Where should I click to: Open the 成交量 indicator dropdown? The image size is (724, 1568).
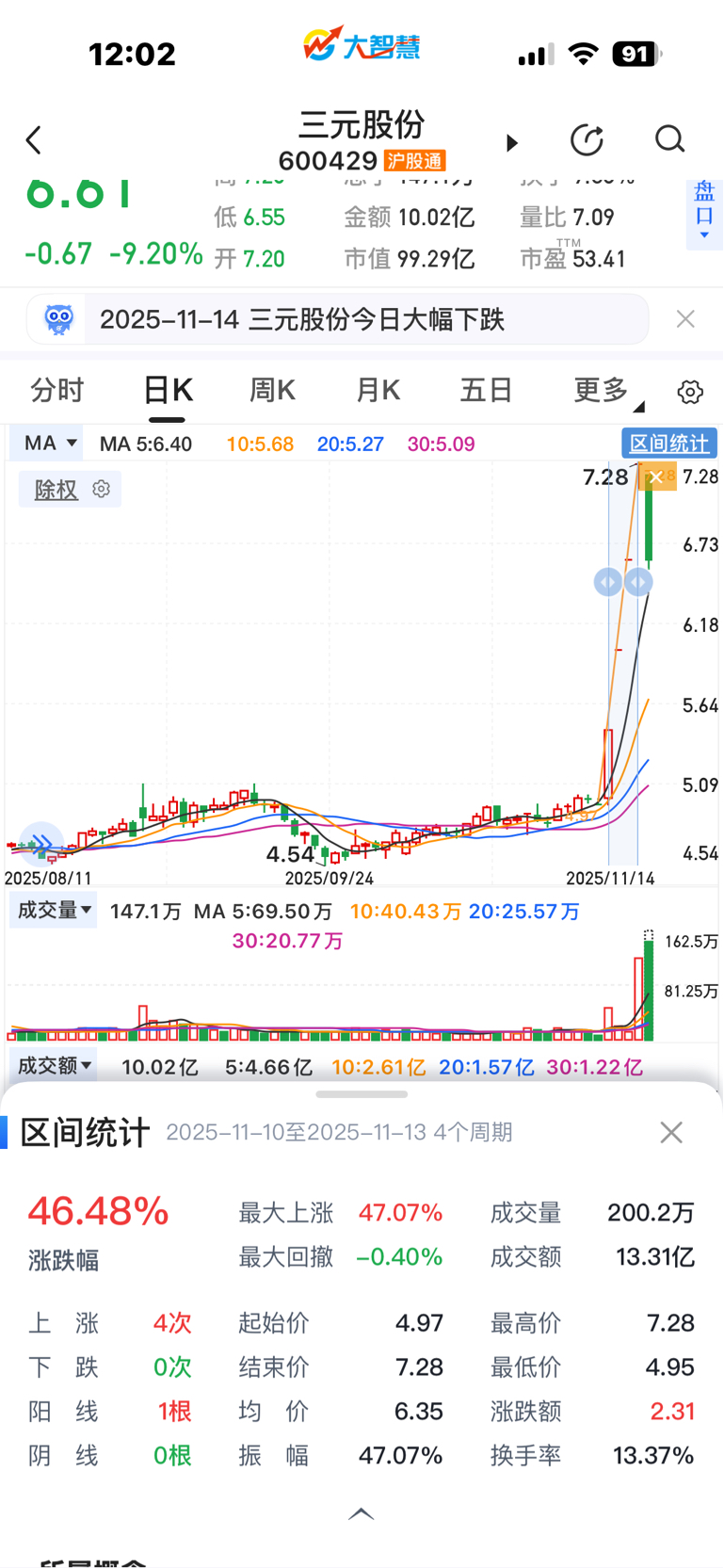[x=55, y=910]
